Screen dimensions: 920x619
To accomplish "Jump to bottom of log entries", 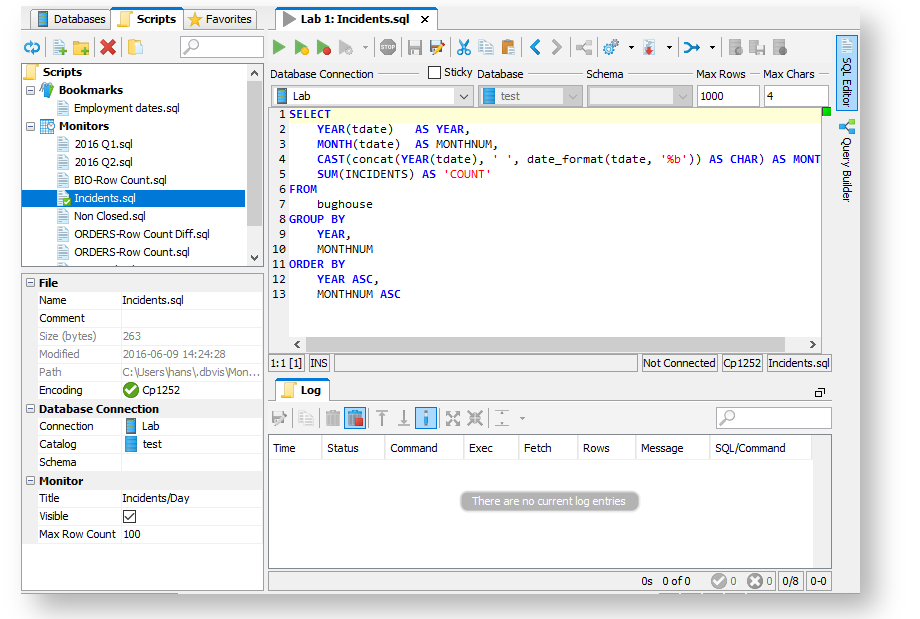I will 404,418.
